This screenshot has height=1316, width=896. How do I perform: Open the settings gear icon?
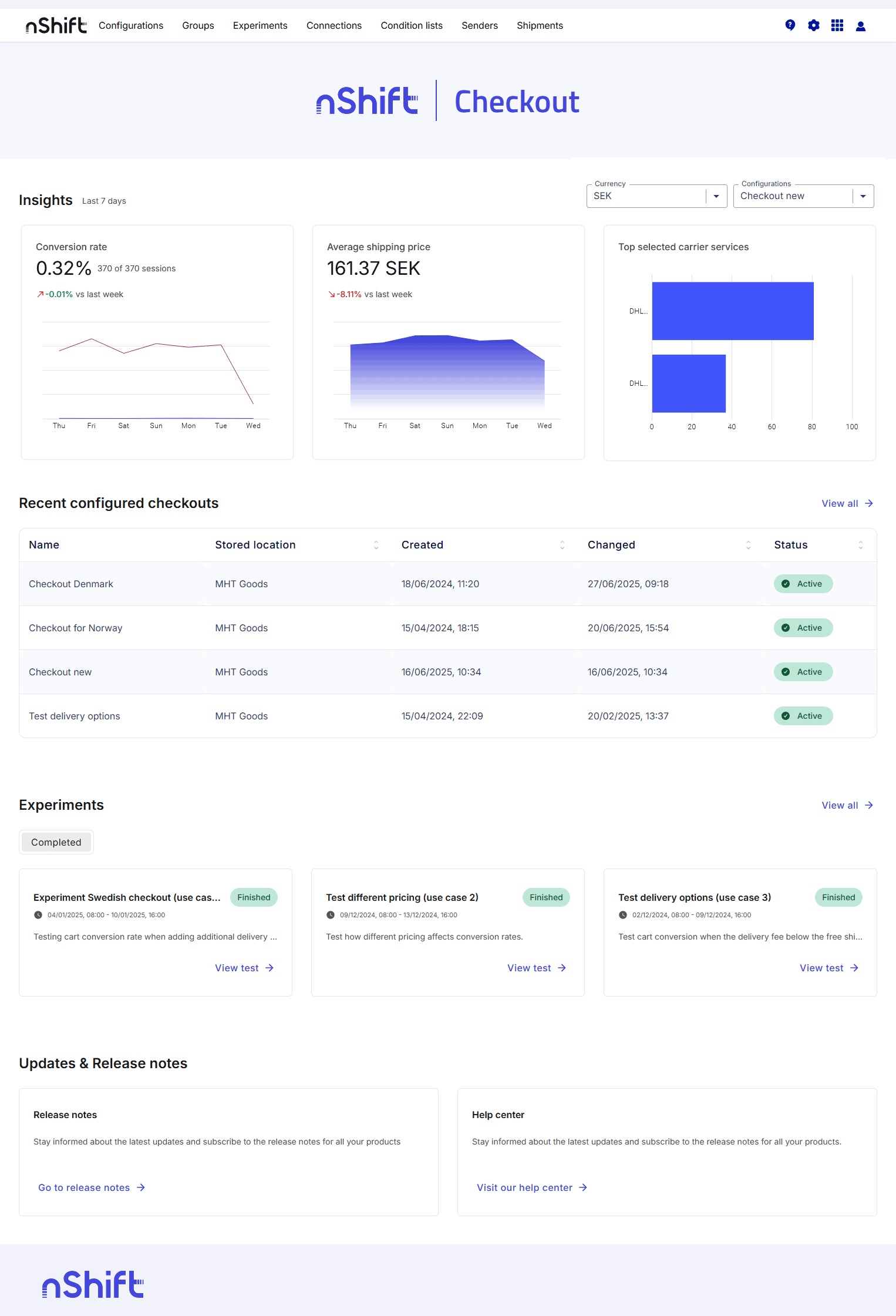click(x=813, y=25)
